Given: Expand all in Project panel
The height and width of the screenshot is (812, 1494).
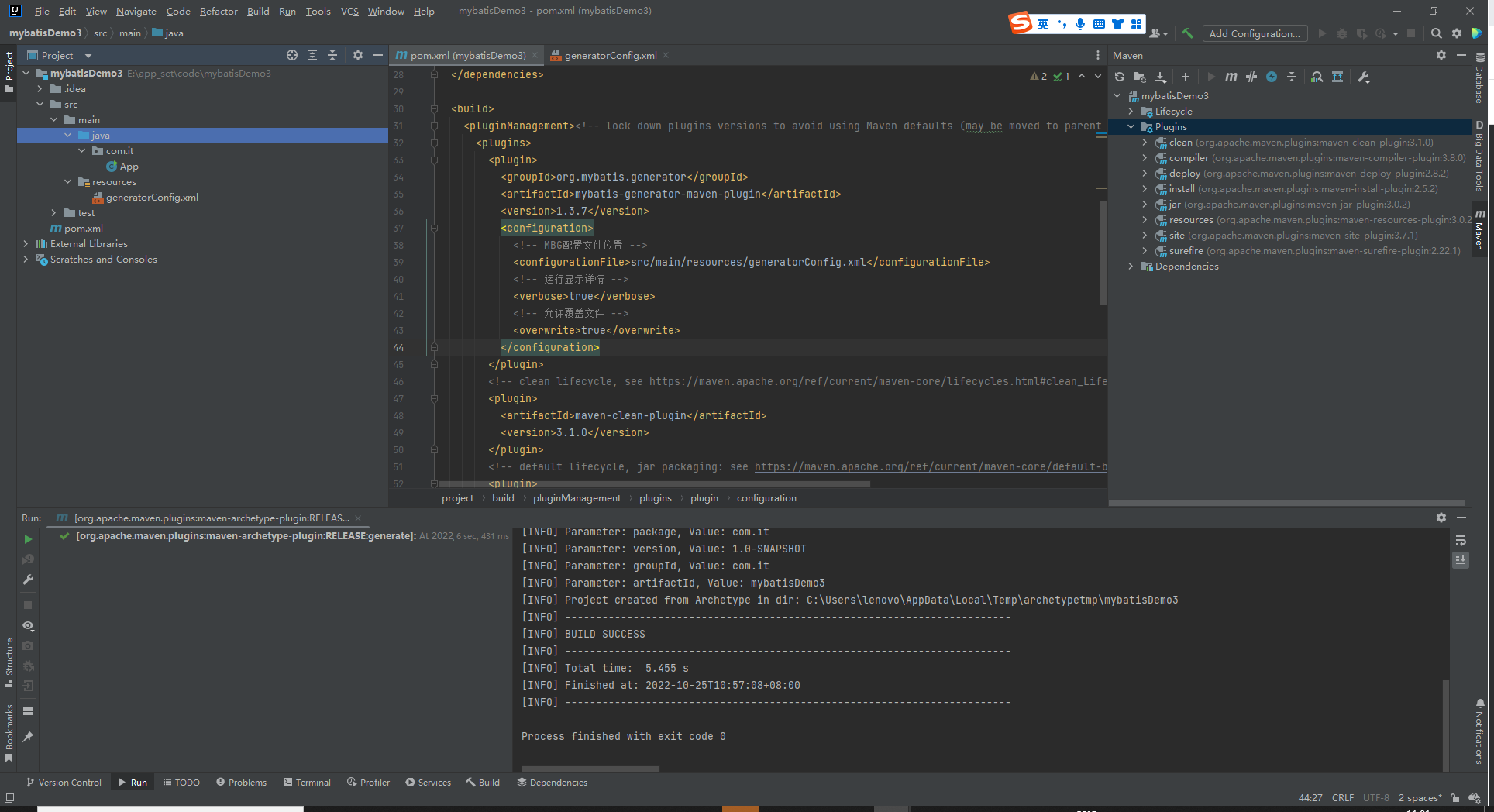Looking at the screenshot, I should click(312, 55).
